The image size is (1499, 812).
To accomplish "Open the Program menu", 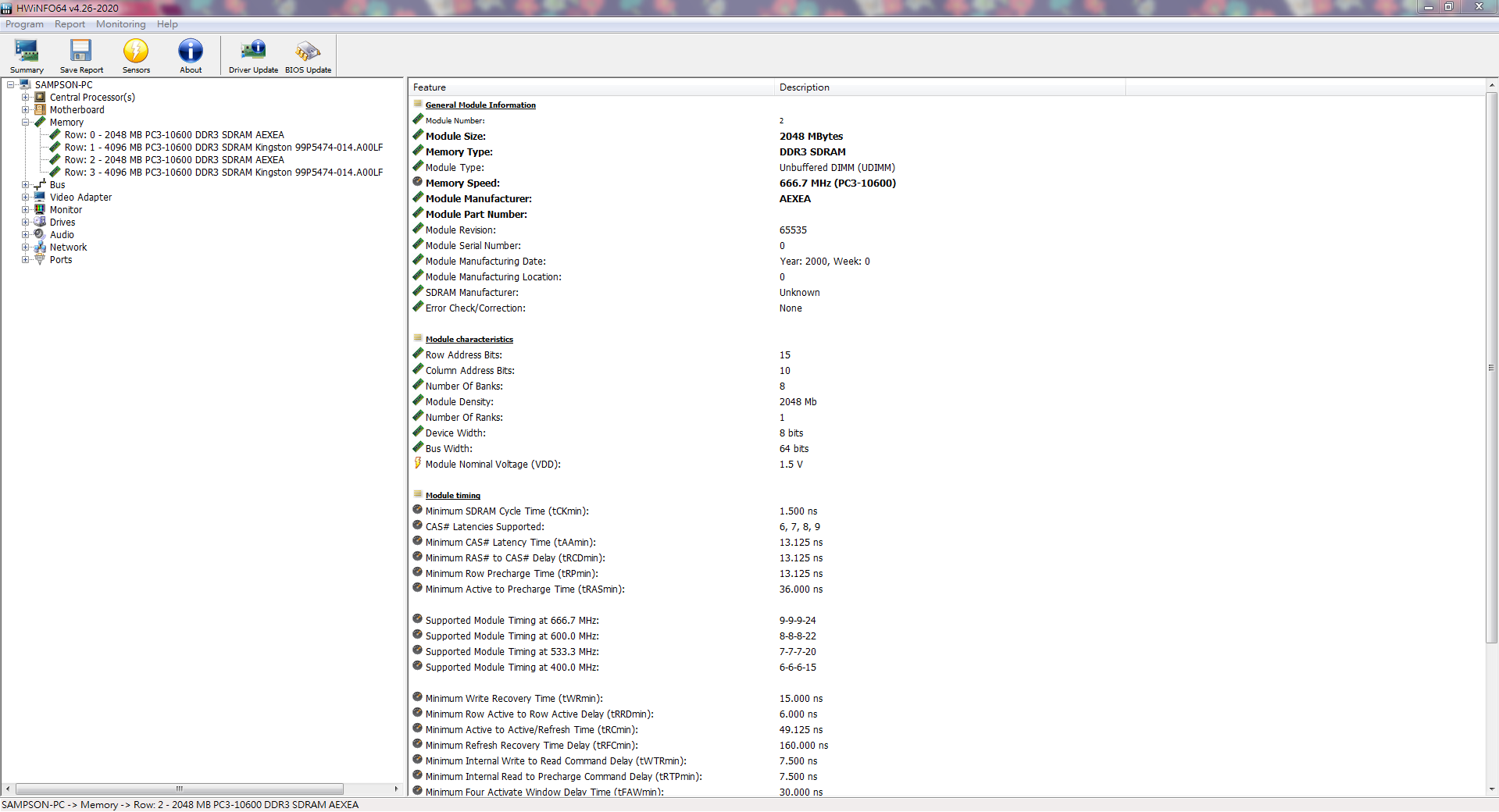I will 24,24.
